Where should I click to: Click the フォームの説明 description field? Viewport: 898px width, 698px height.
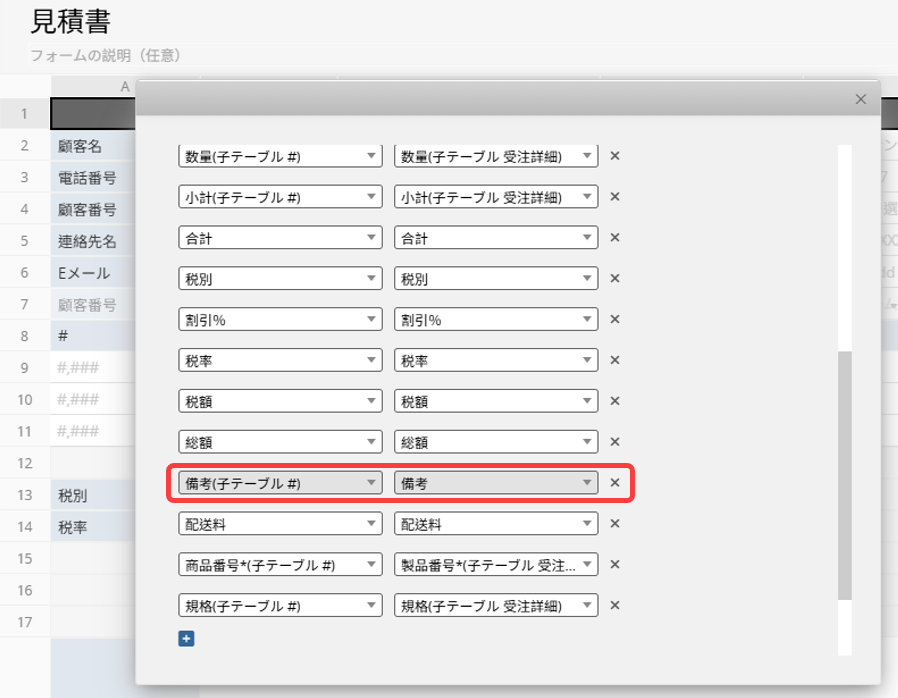point(106,54)
